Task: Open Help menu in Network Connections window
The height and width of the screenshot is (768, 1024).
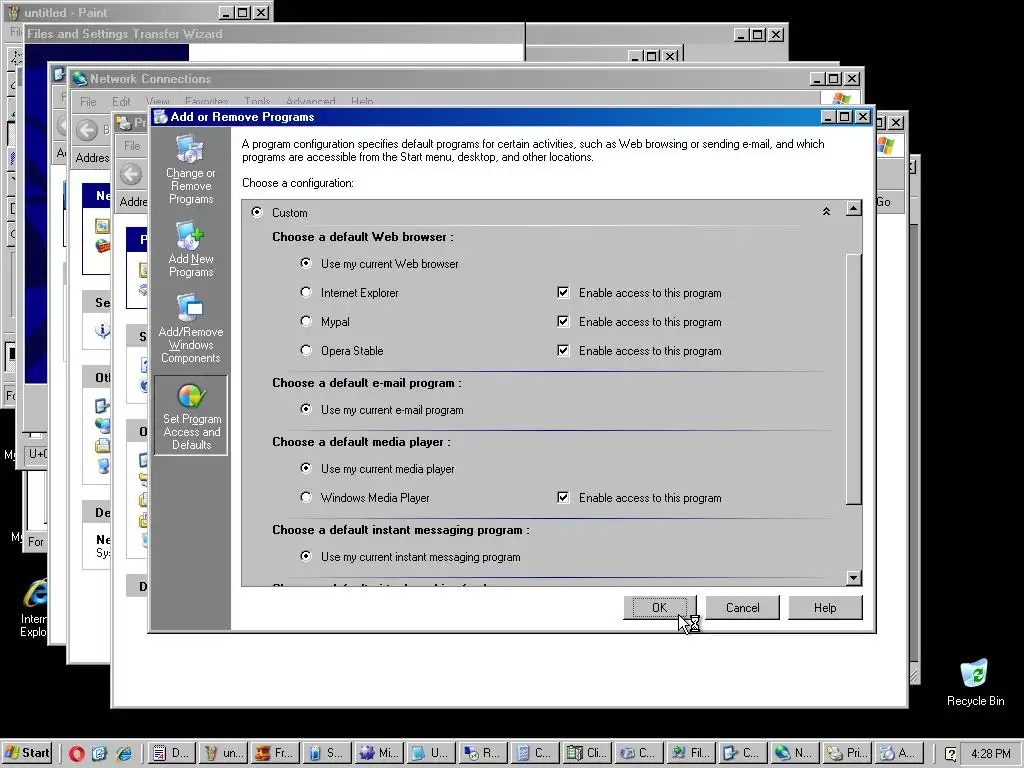Action: click(362, 102)
